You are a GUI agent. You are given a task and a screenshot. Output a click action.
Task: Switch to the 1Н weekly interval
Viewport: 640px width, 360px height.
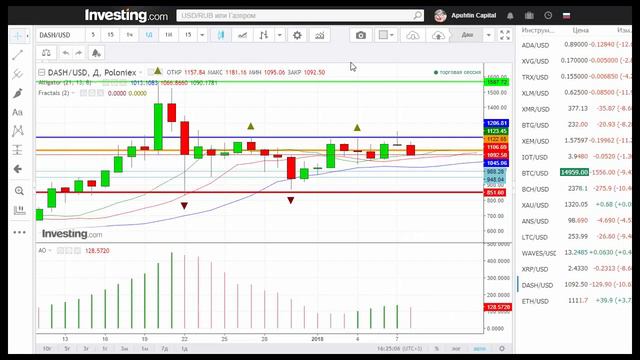(x=169, y=35)
